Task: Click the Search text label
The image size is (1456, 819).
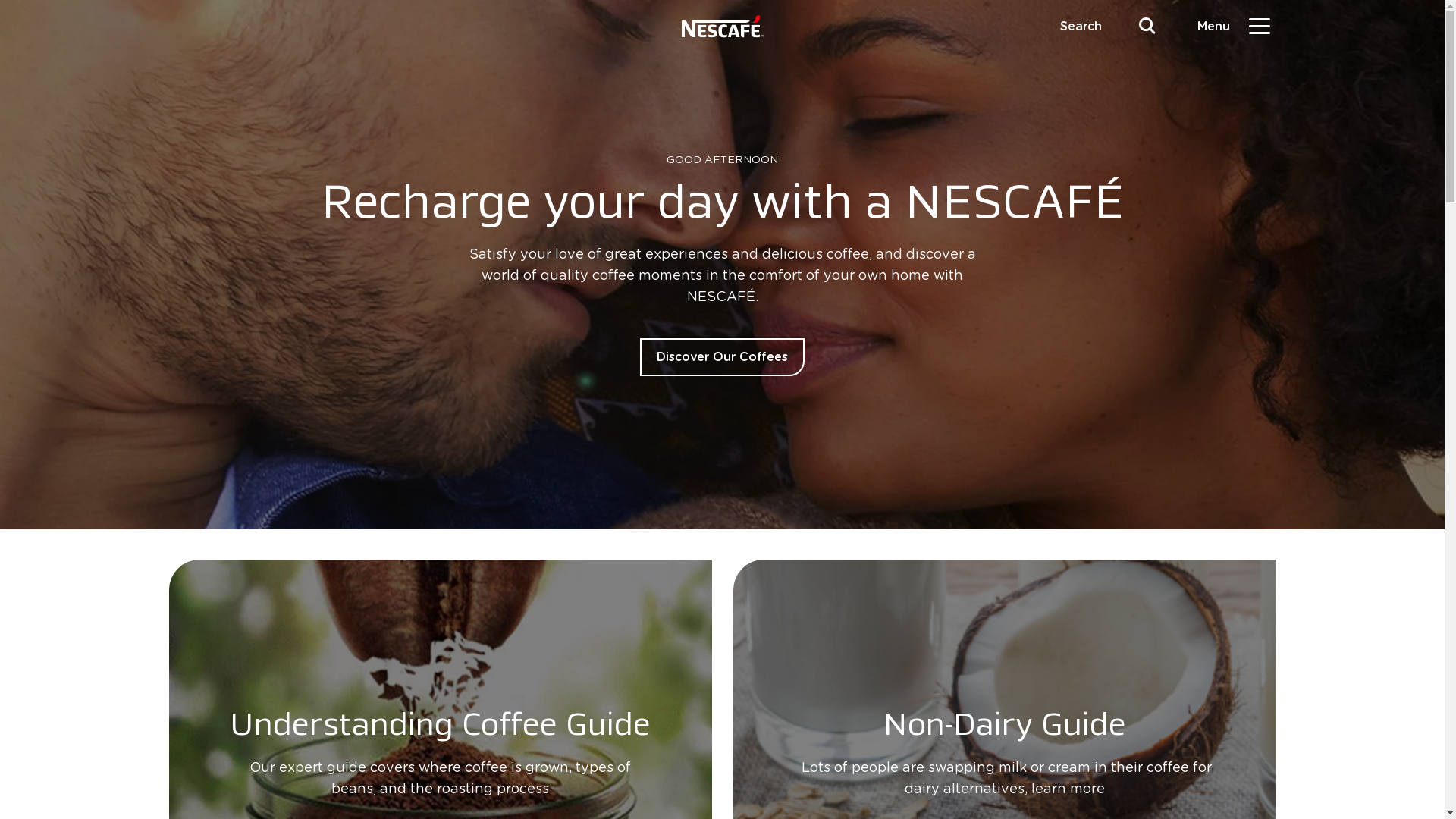Action: point(1080,27)
